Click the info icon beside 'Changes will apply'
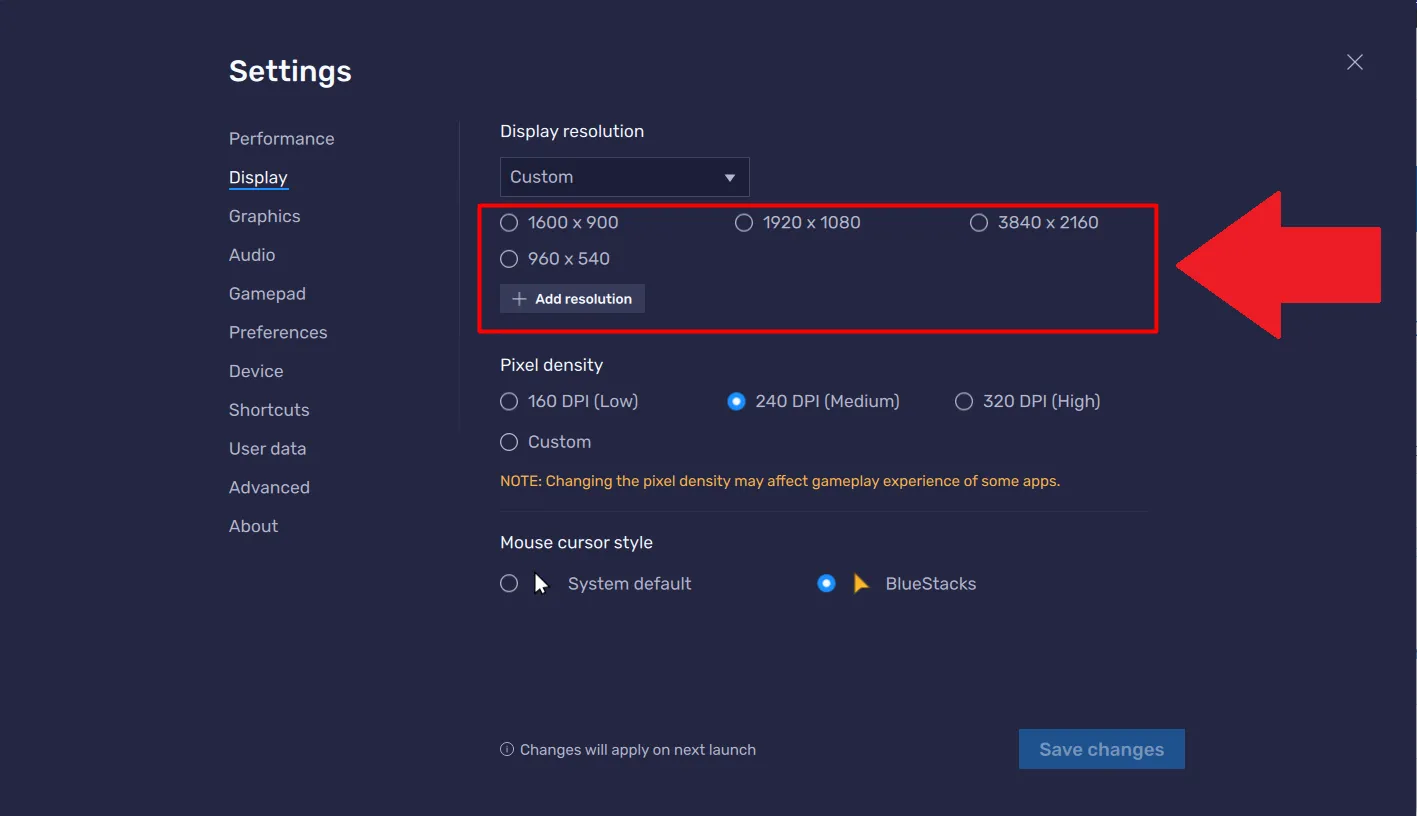 [x=507, y=749]
